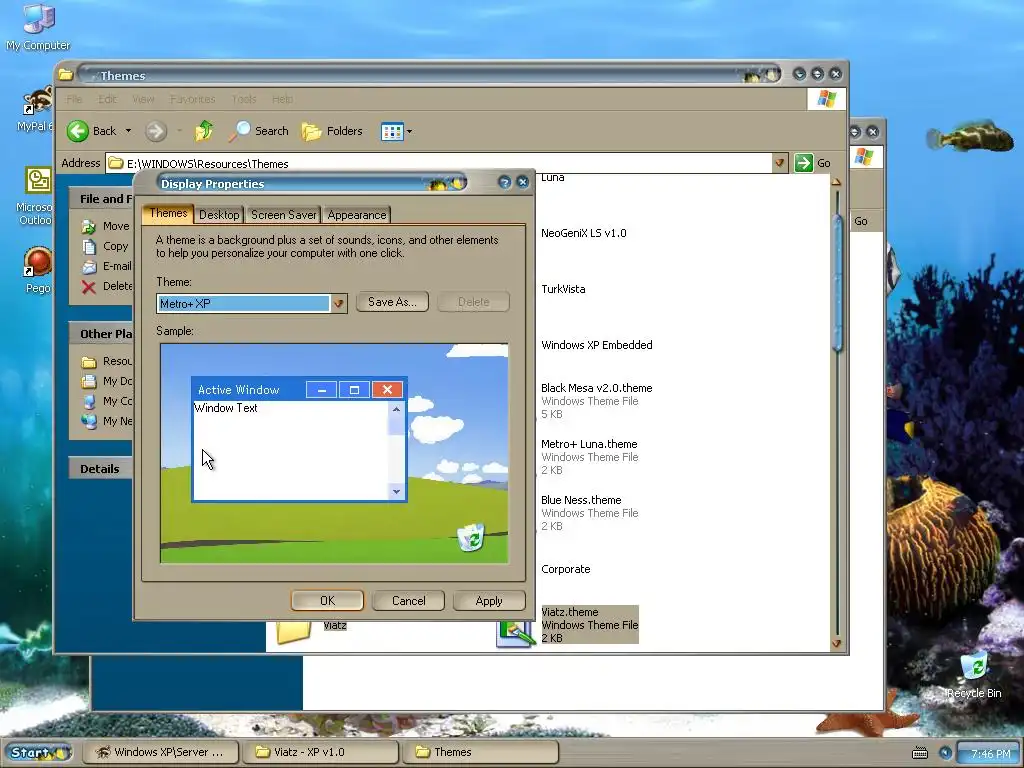Open the Recycle Bin on desktop

point(974,673)
